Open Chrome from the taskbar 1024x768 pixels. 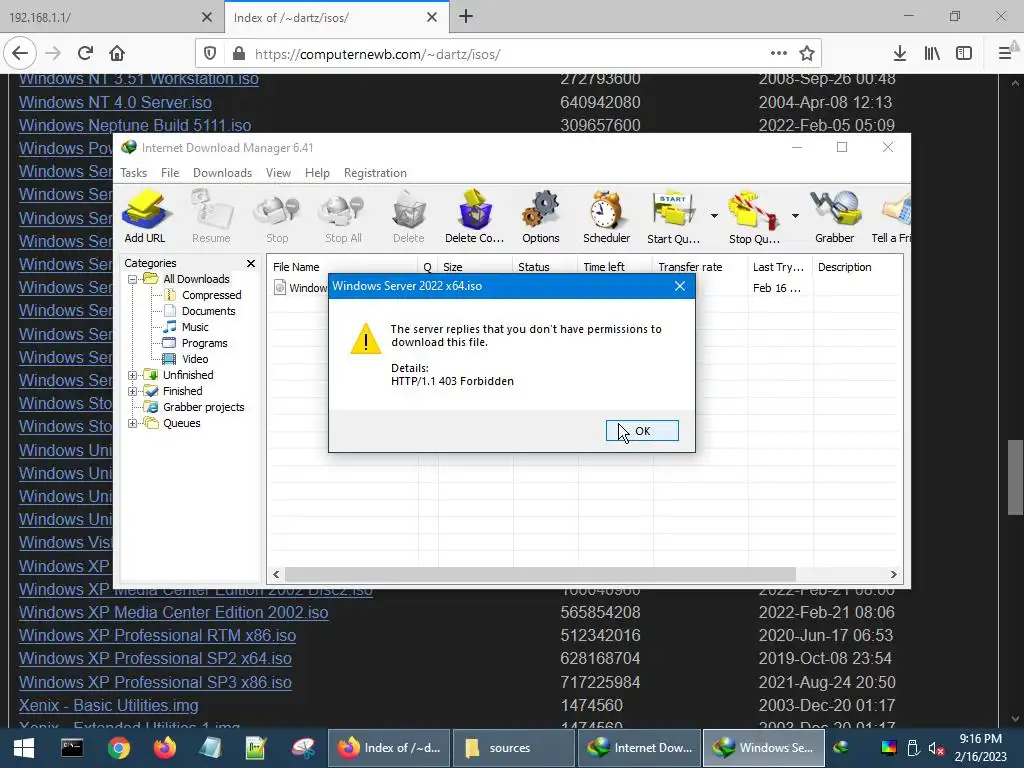119,748
